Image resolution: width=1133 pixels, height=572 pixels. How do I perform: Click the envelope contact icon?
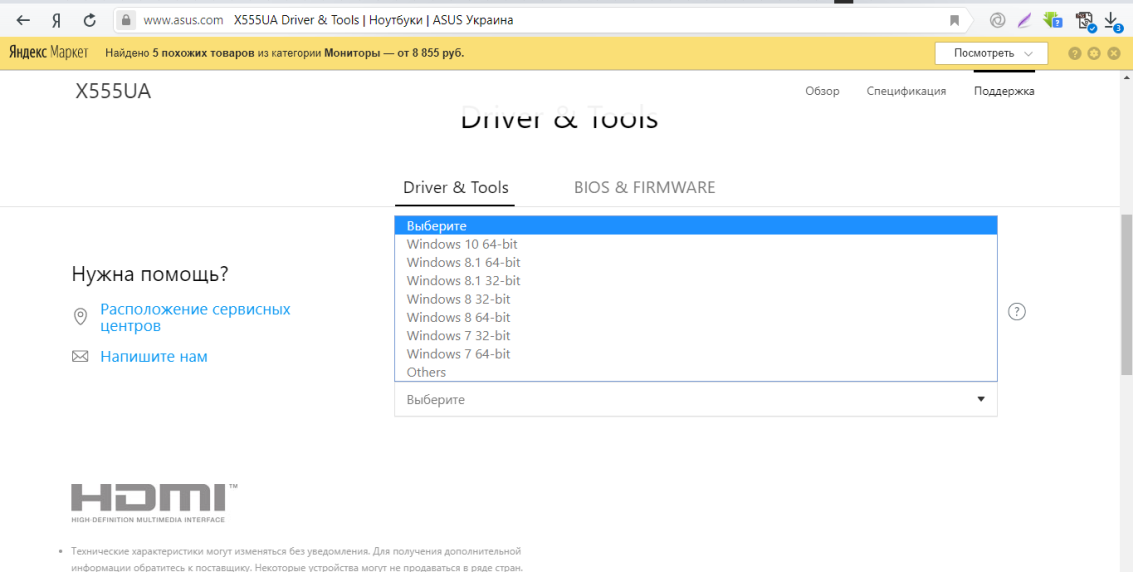pos(80,357)
